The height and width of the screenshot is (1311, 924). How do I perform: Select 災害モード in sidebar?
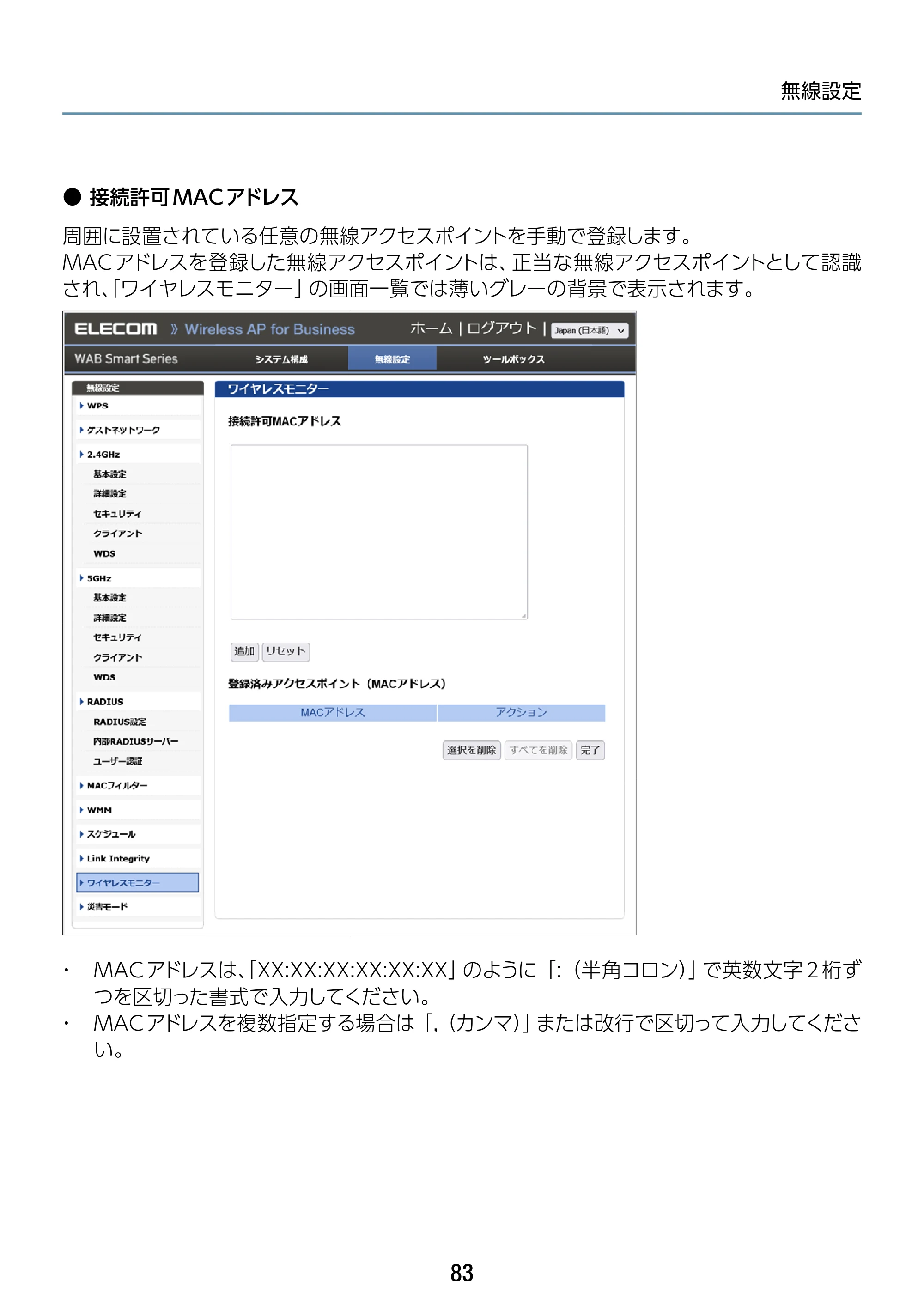click(138, 906)
